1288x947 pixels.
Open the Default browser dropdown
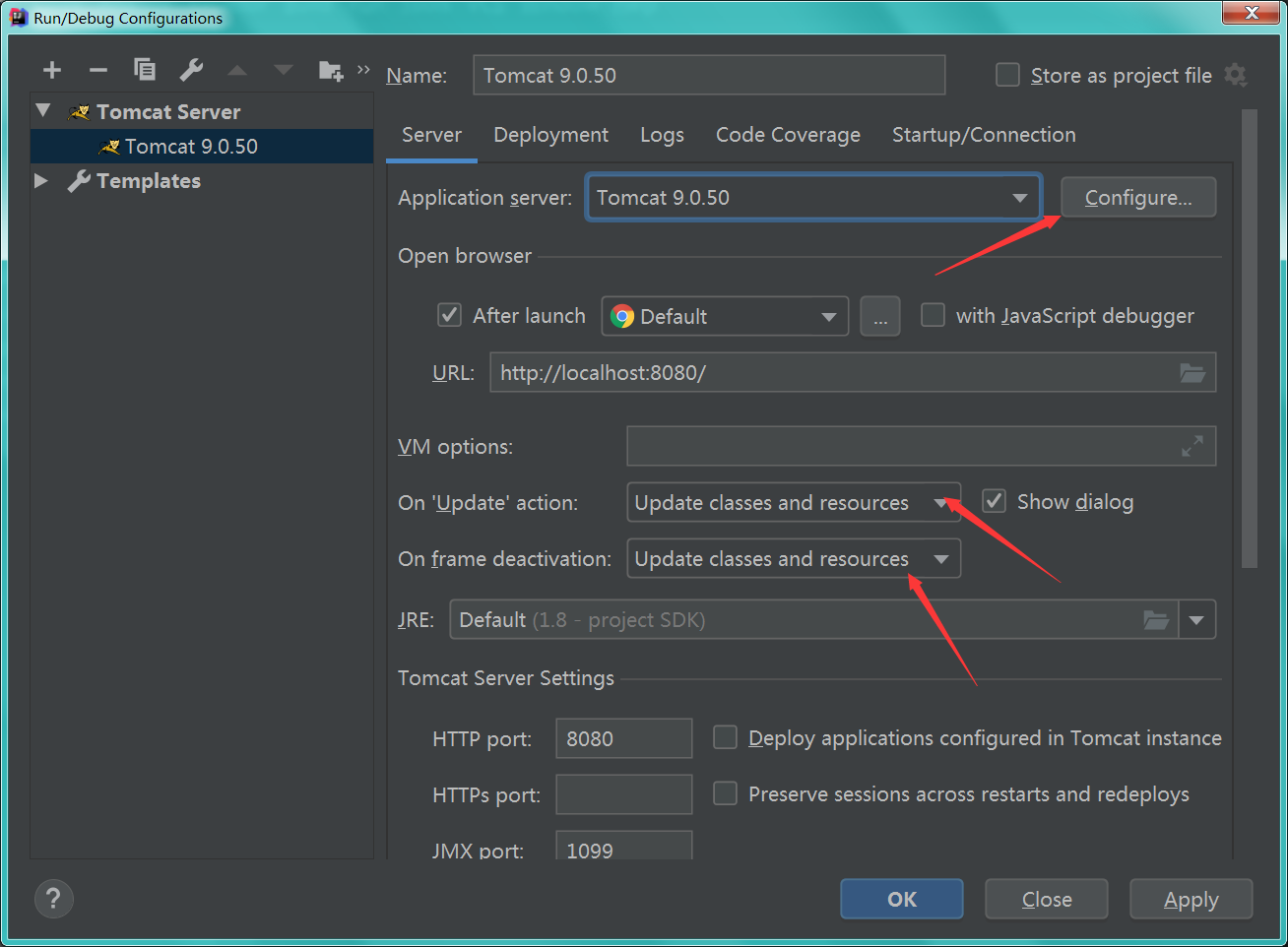click(725, 316)
